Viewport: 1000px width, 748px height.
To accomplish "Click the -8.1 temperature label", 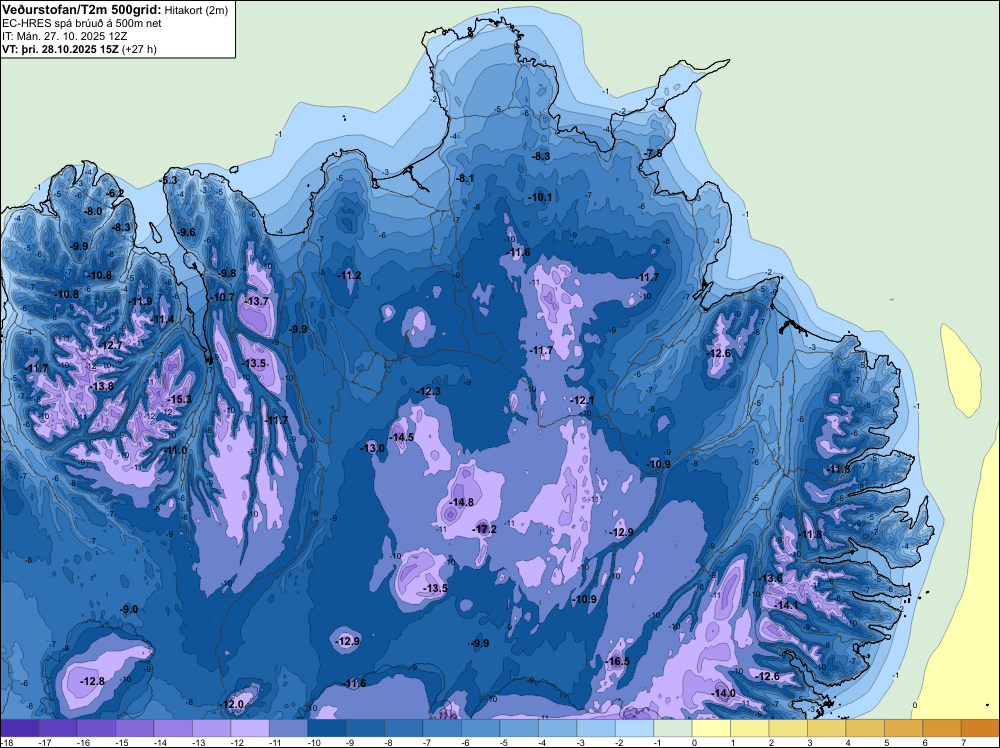I will pos(465,178).
